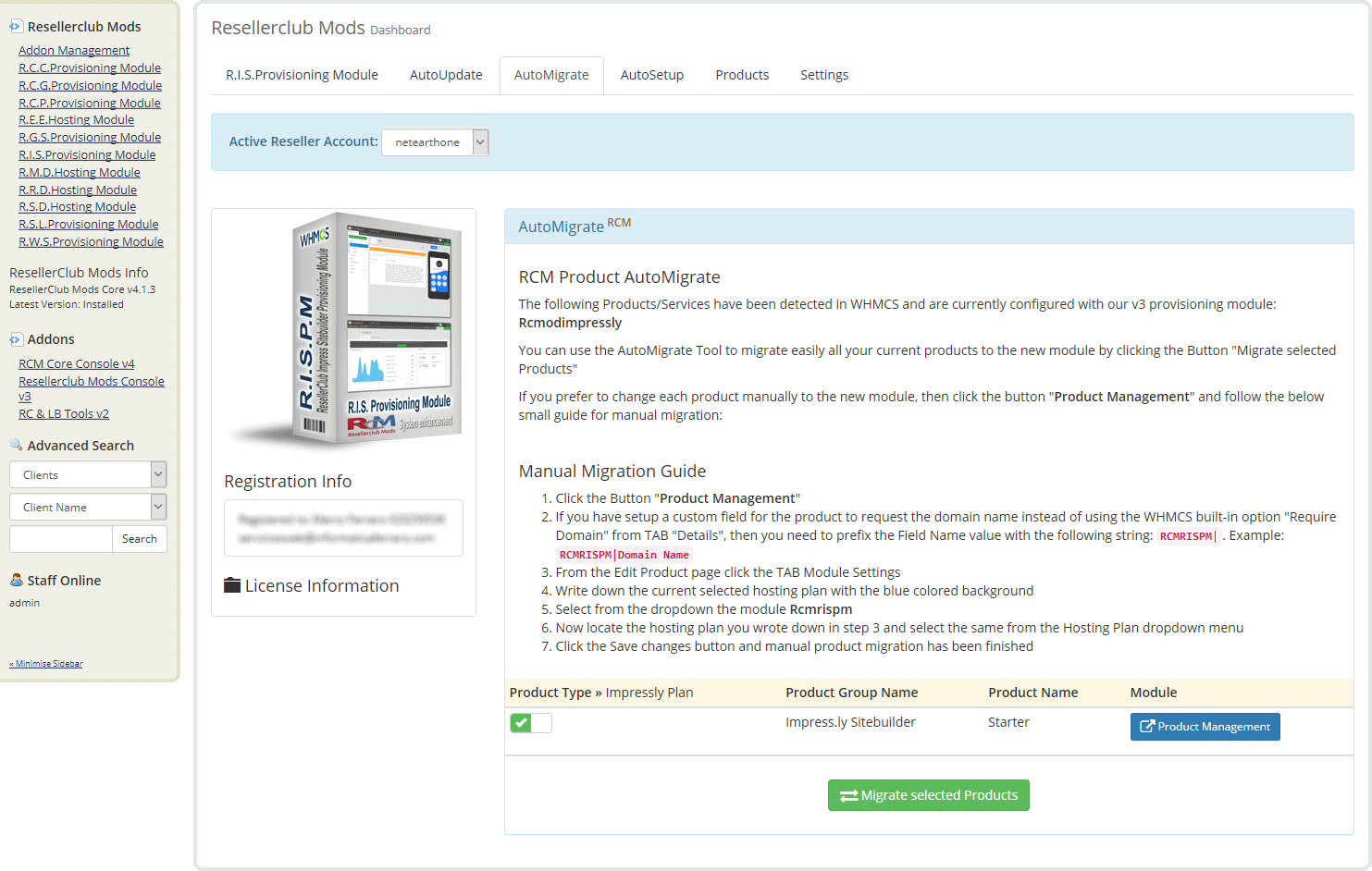Click the Product Management button

[1205, 727]
